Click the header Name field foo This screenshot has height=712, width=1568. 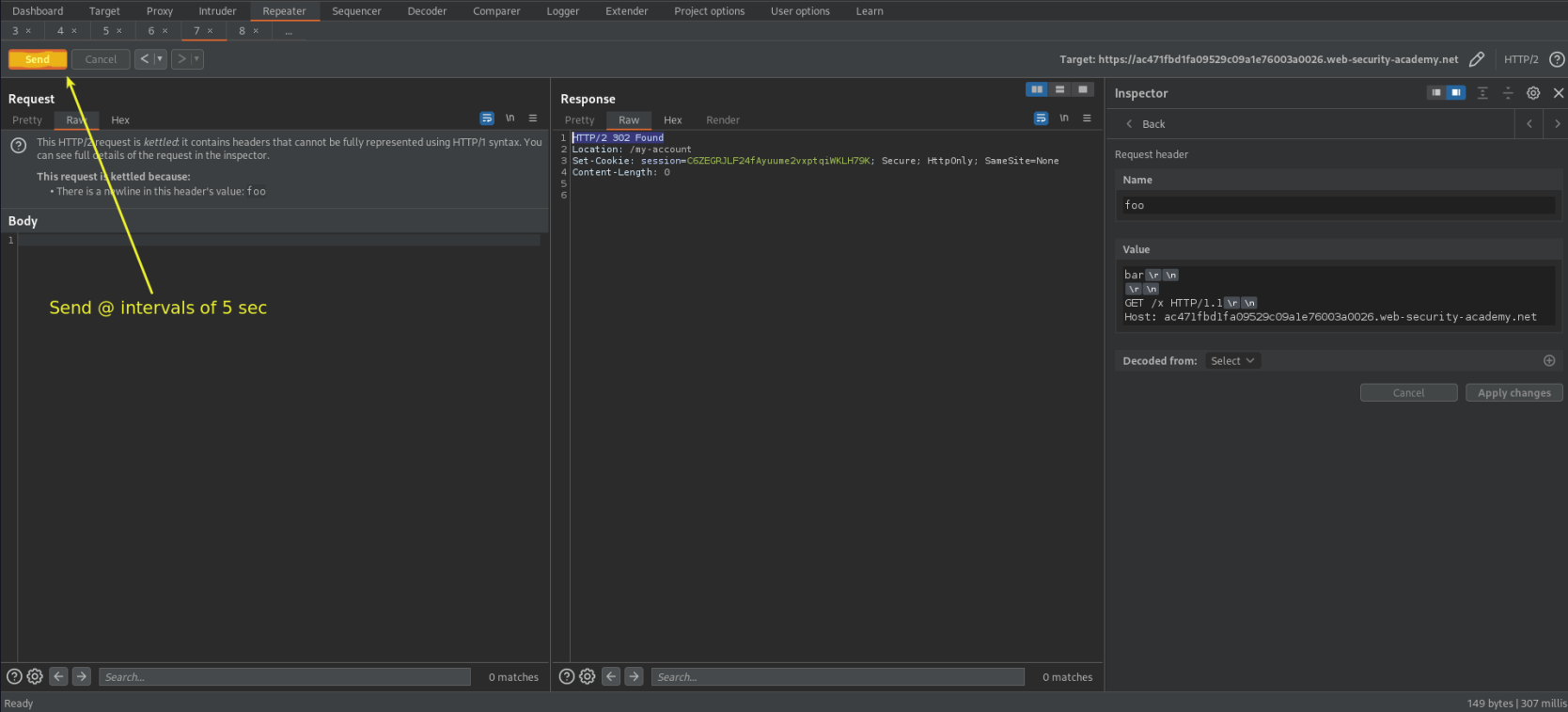click(1338, 205)
